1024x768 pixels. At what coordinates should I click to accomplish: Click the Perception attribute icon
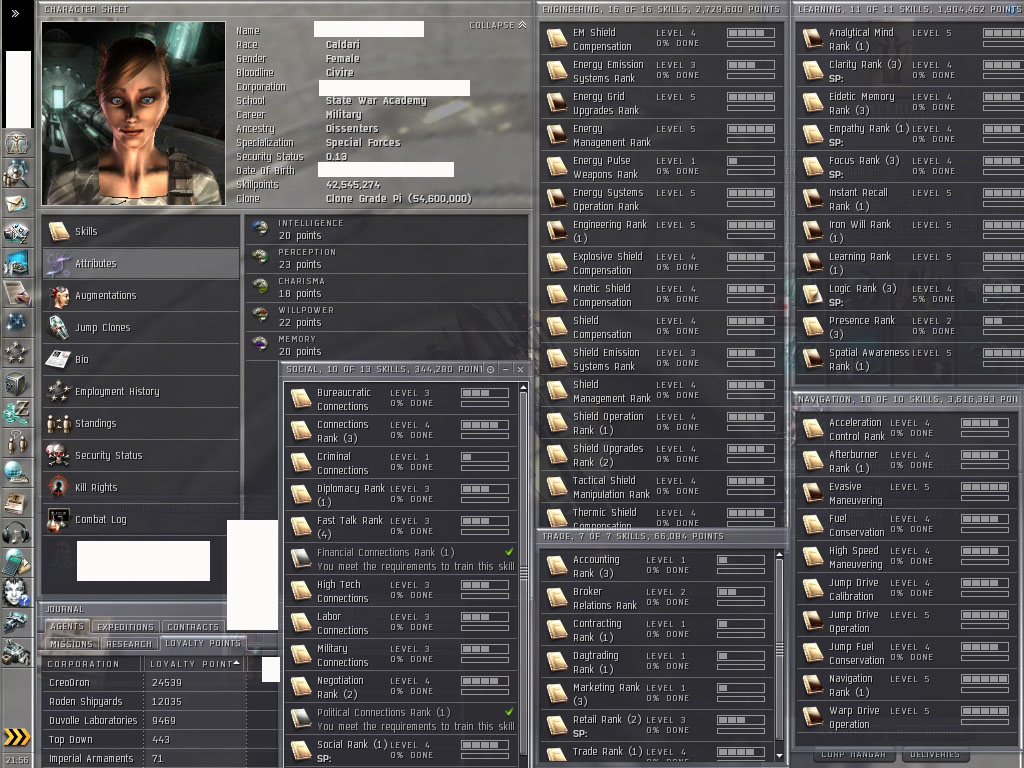coord(261,257)
